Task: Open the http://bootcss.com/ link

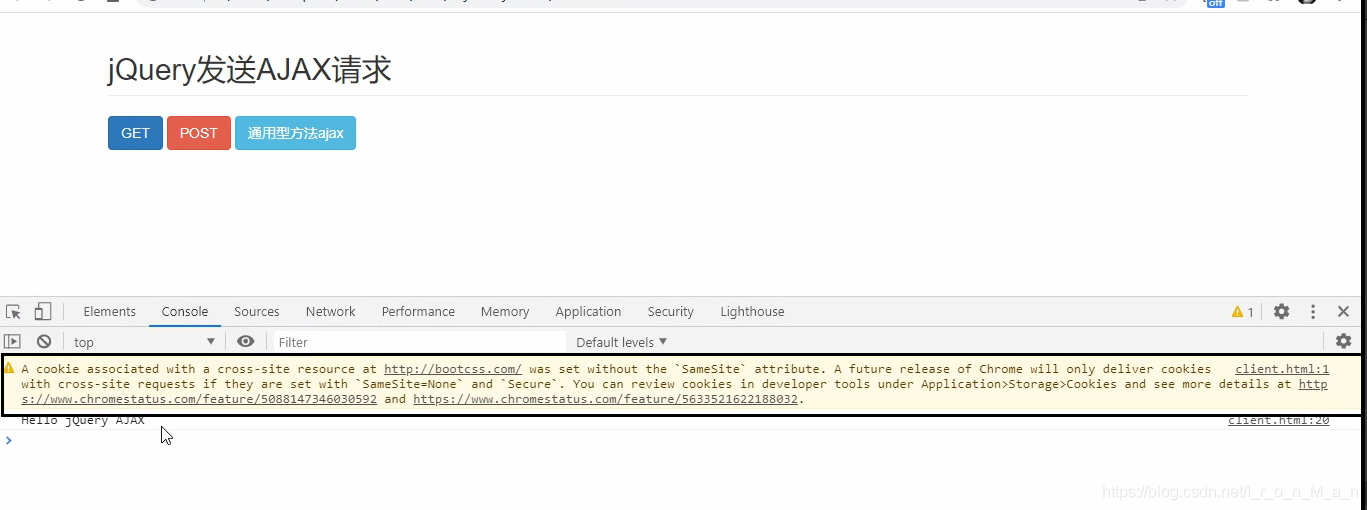Action: 453,369
